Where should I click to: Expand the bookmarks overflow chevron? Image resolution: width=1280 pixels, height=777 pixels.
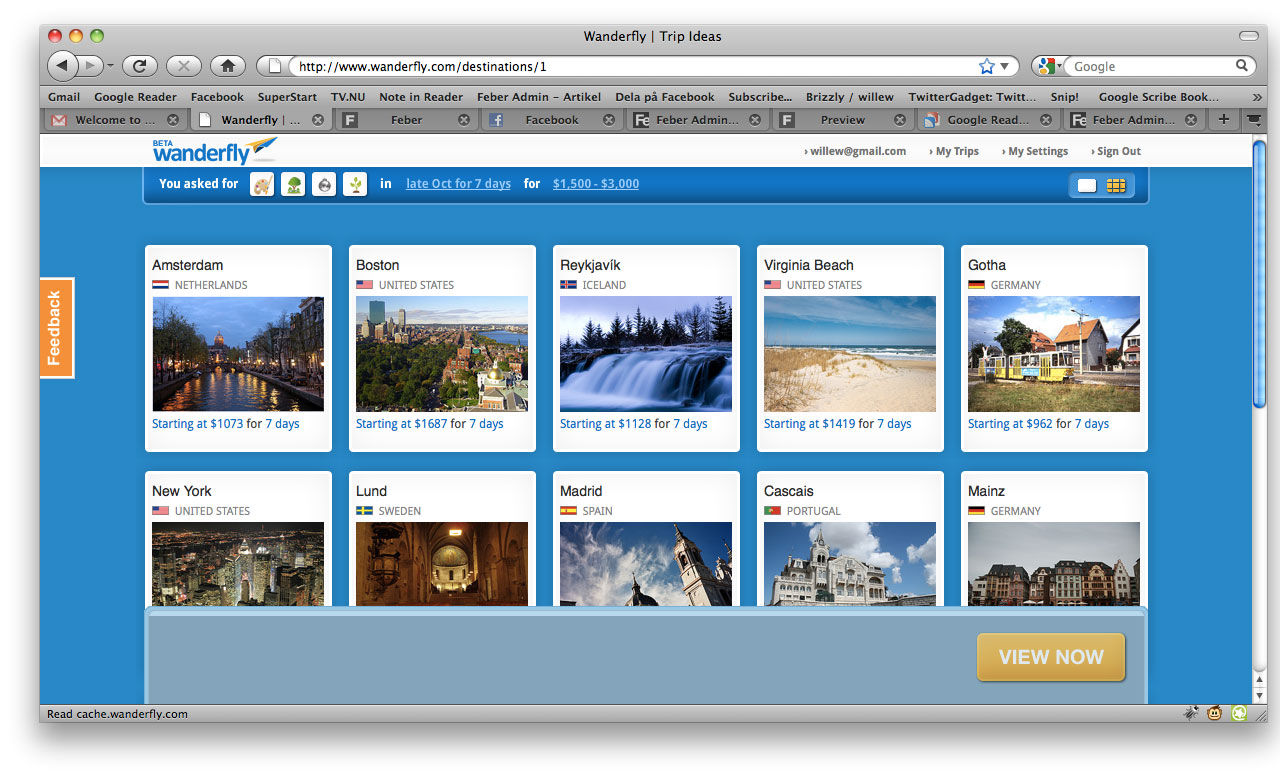(x=1256, y=97)
